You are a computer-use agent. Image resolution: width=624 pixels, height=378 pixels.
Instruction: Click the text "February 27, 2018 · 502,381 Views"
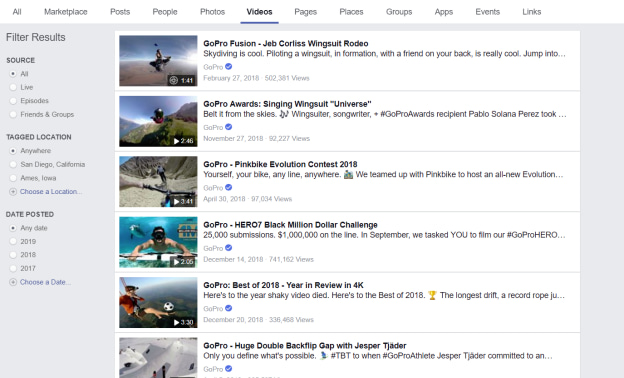tap(256, 78)
